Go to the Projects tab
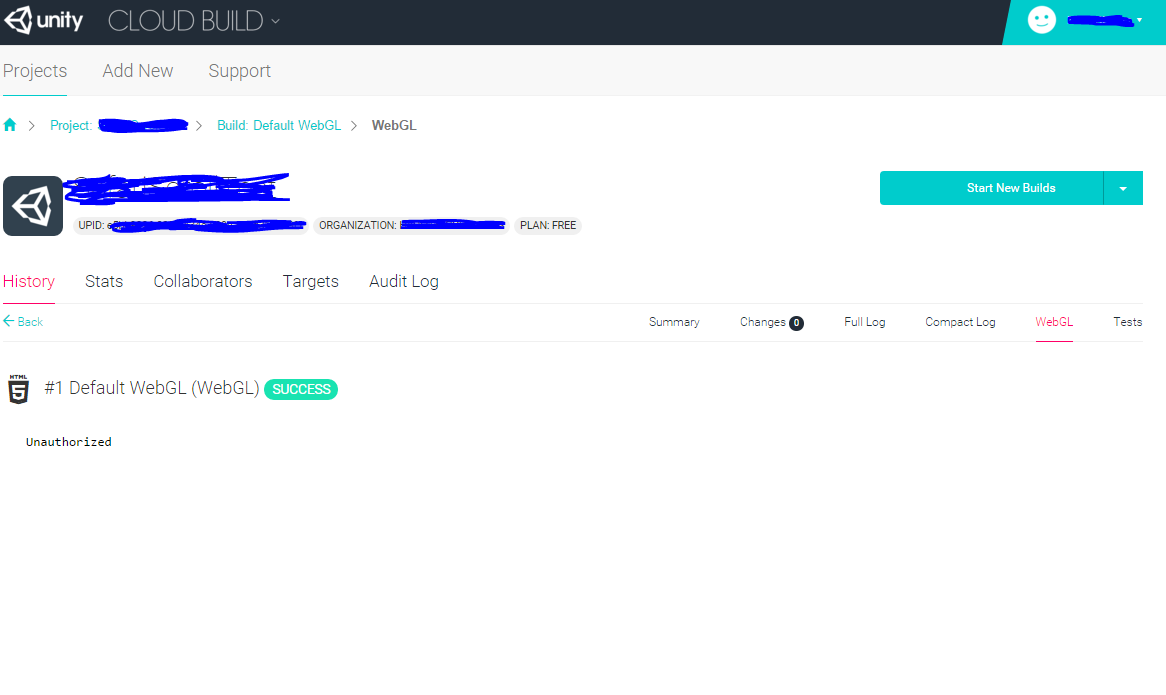The height and width of the screenshot is (695, 1166). coord(35,71)
